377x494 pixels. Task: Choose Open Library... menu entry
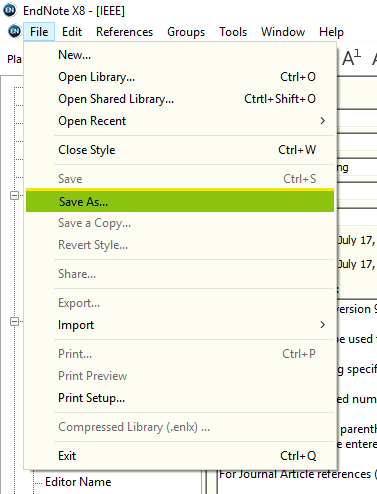tap(180, 77)
